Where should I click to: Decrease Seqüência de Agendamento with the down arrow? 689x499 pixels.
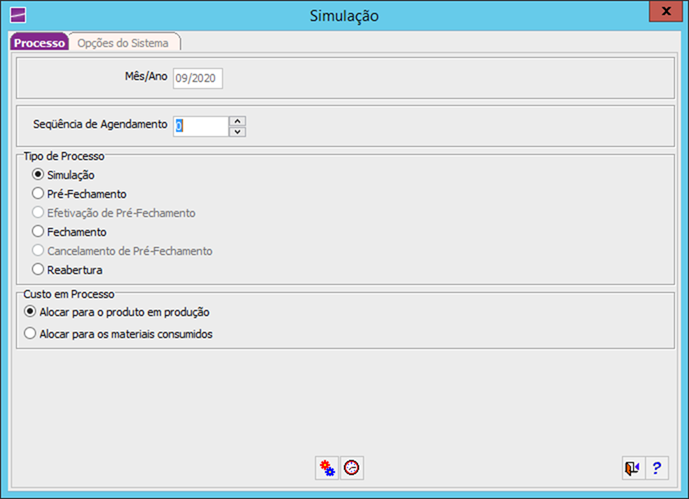coord(237,131)
